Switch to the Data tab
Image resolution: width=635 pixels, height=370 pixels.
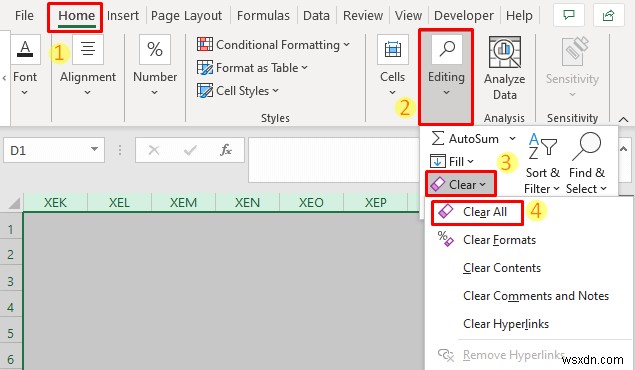316,15
